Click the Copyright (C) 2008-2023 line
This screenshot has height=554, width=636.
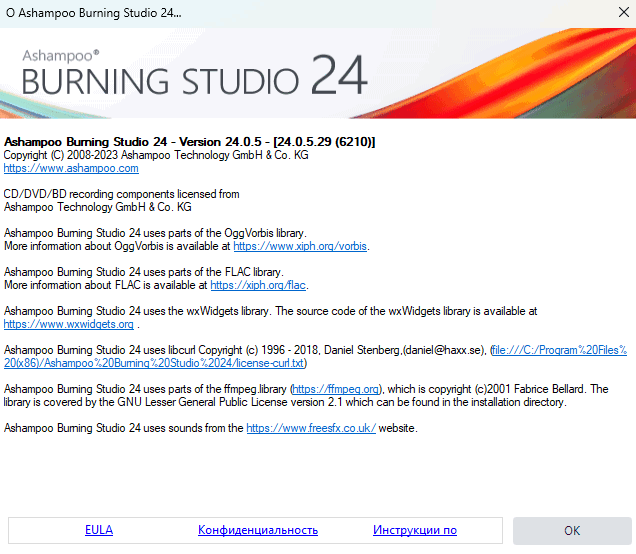click(x=156, y=155)
